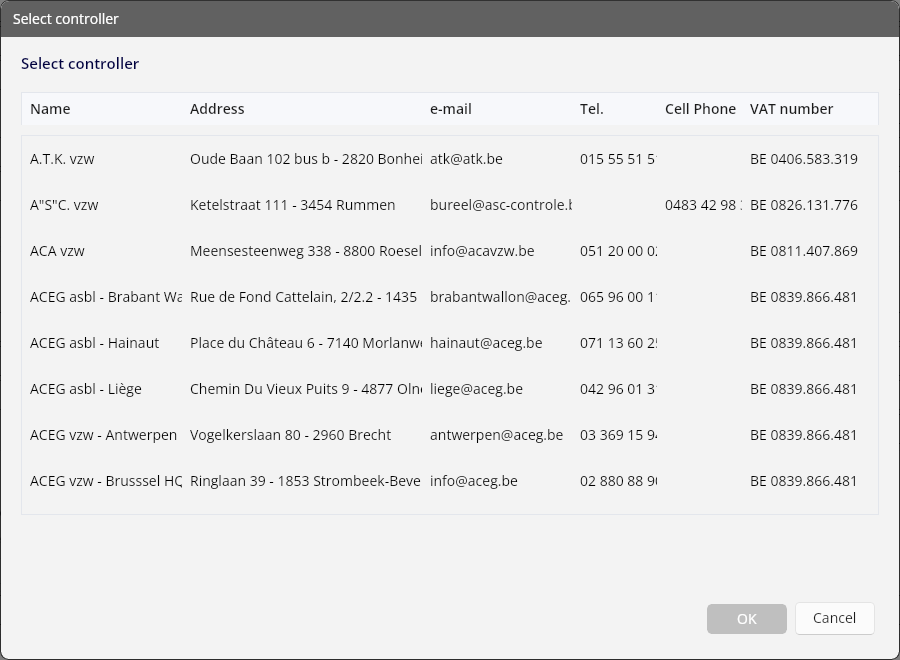Select ACEG vzw - Brusssel HQ entry
The height and width of the screenshot is (660, 900).
[x=449, y=480]
